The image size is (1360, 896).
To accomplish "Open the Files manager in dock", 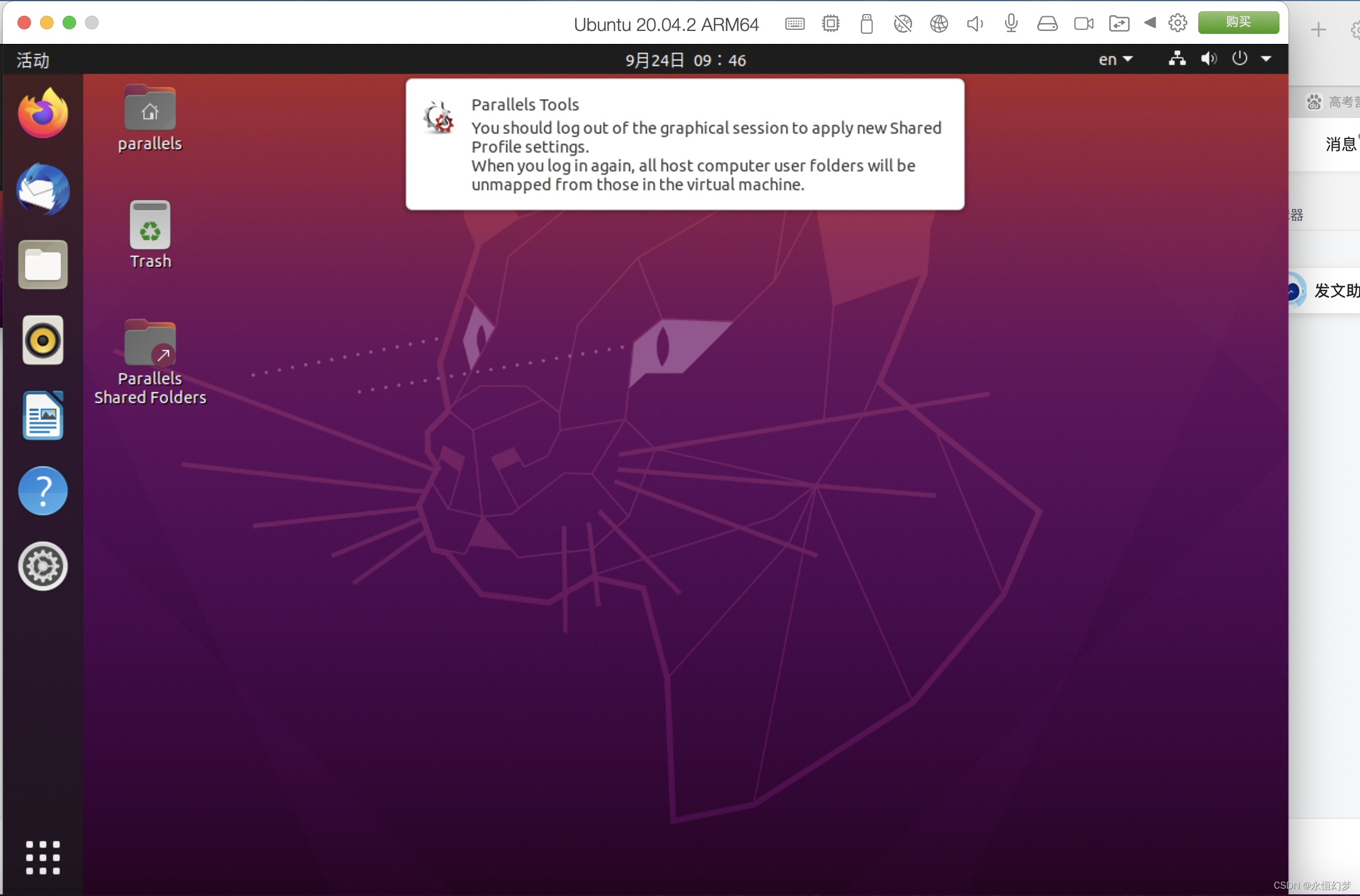I will tap(43, 265).
